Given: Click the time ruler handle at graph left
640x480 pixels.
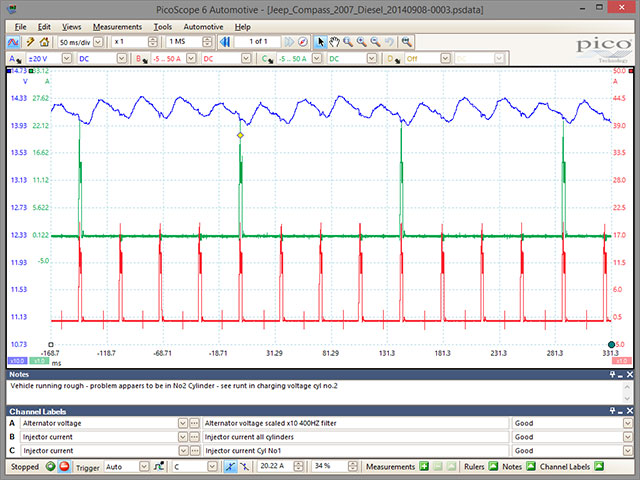Looking at the screenshot, I should pyautogui.click(x=51, y=344).
